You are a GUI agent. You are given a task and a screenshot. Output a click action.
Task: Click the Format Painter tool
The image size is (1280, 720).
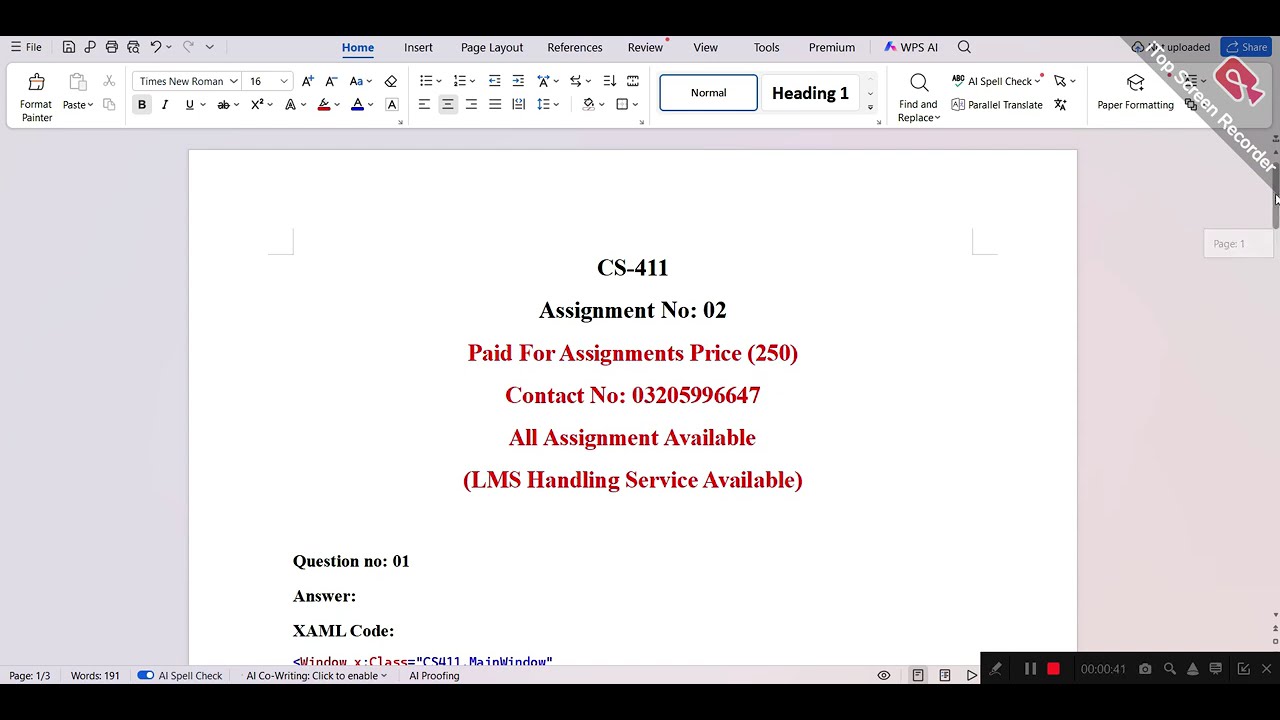click(x=36, y=98)
